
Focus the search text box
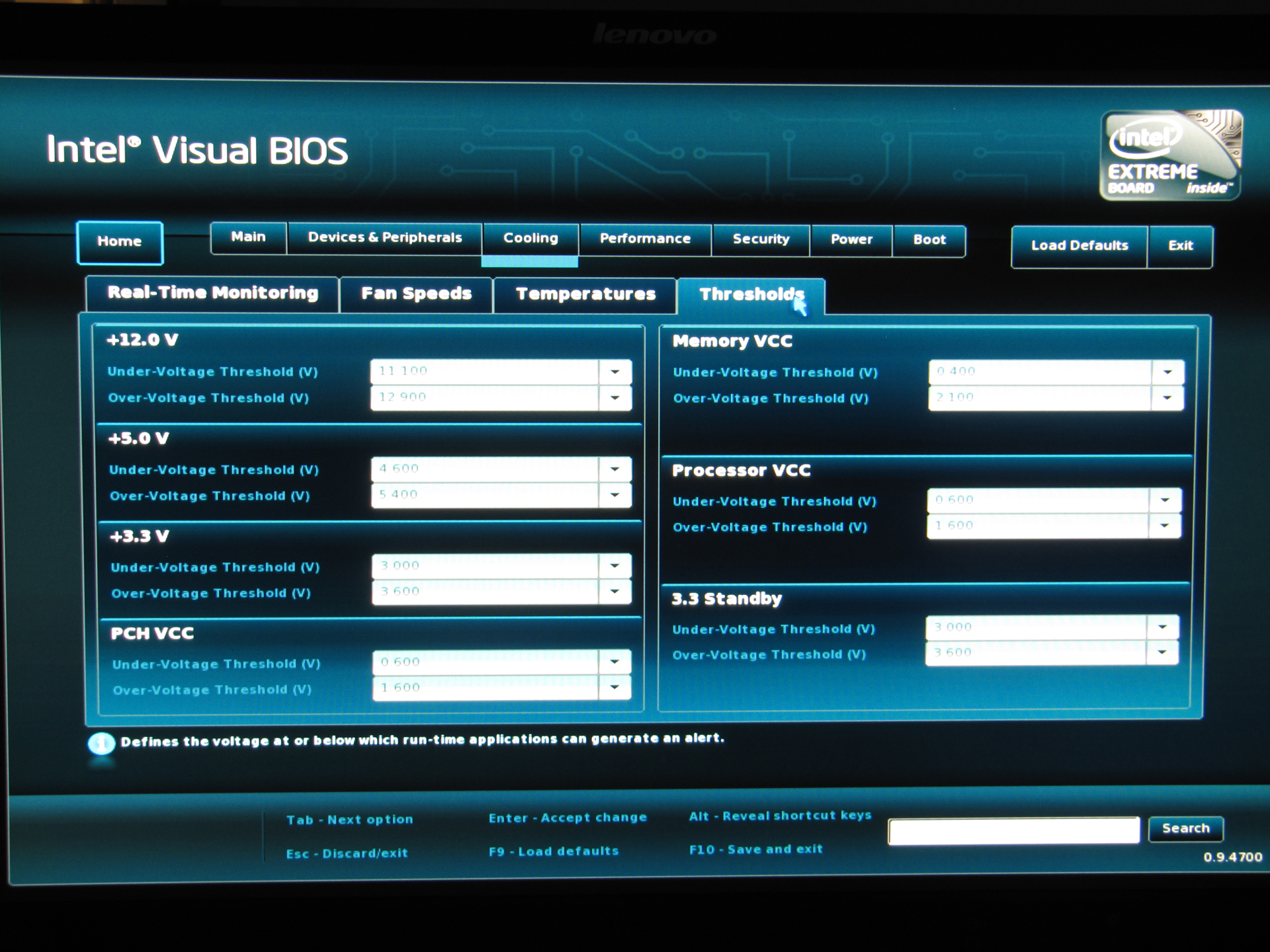[1014, 830]
